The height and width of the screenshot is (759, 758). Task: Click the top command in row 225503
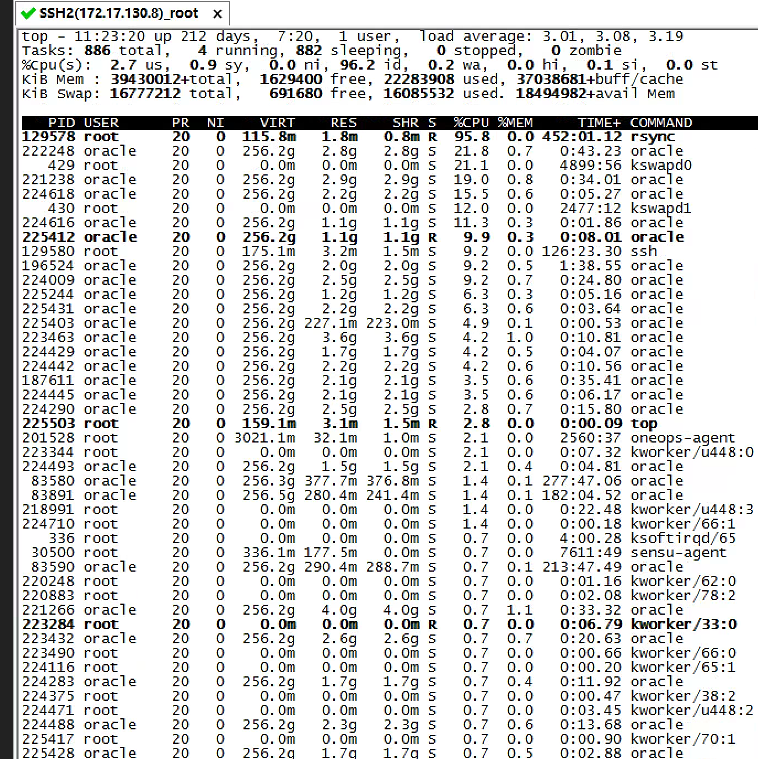tap(644, 424)
